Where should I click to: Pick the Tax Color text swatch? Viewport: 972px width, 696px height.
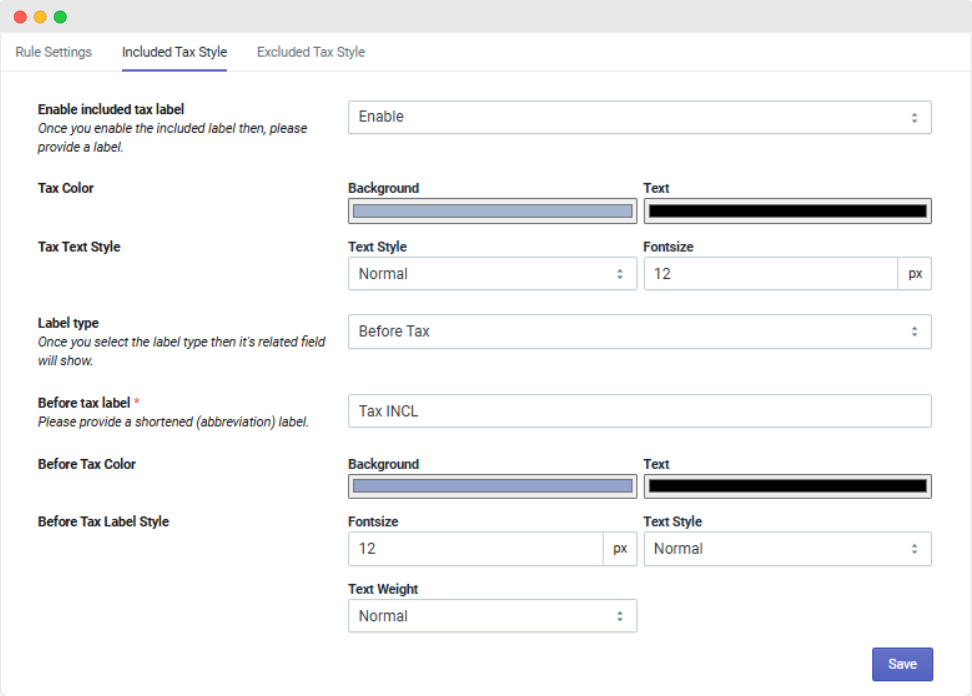(787, 211)
